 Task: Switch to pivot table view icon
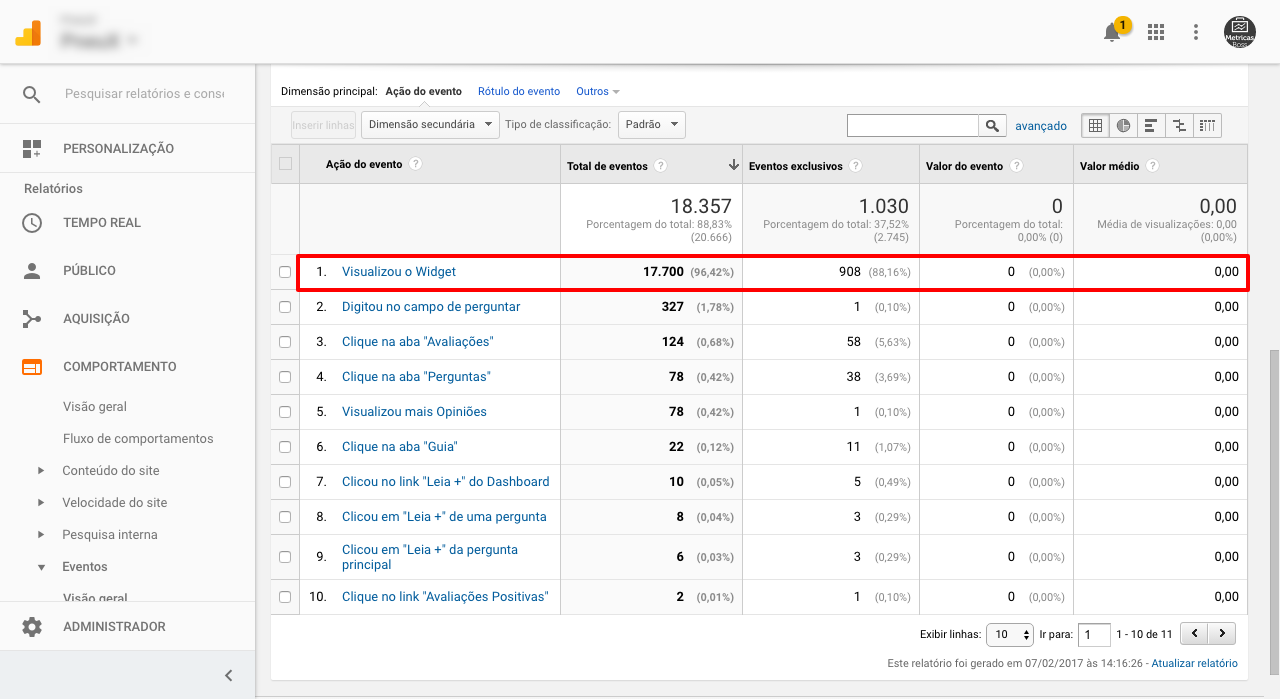[1207, 126]
